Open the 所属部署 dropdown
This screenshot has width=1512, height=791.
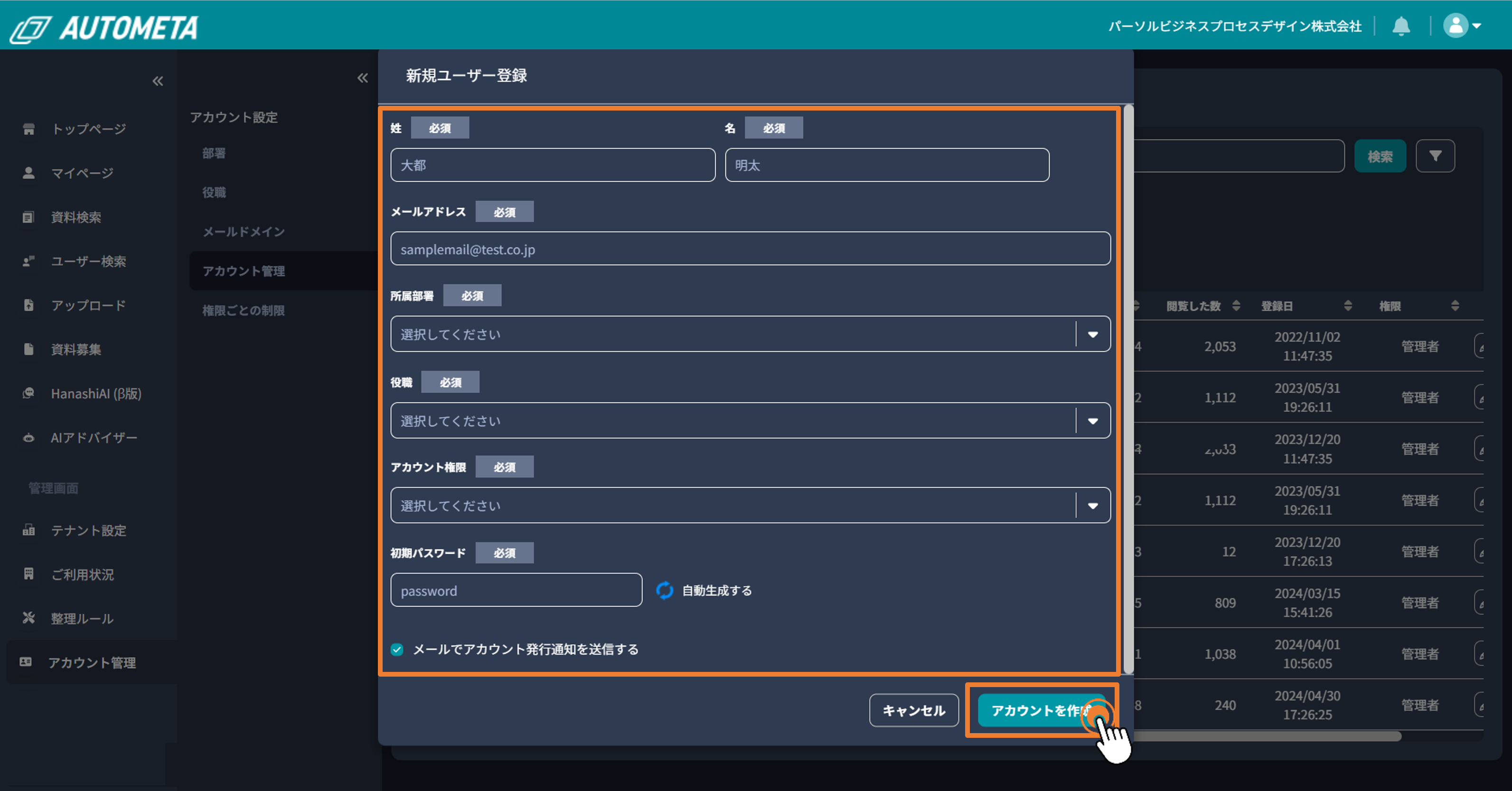(750, 334)
